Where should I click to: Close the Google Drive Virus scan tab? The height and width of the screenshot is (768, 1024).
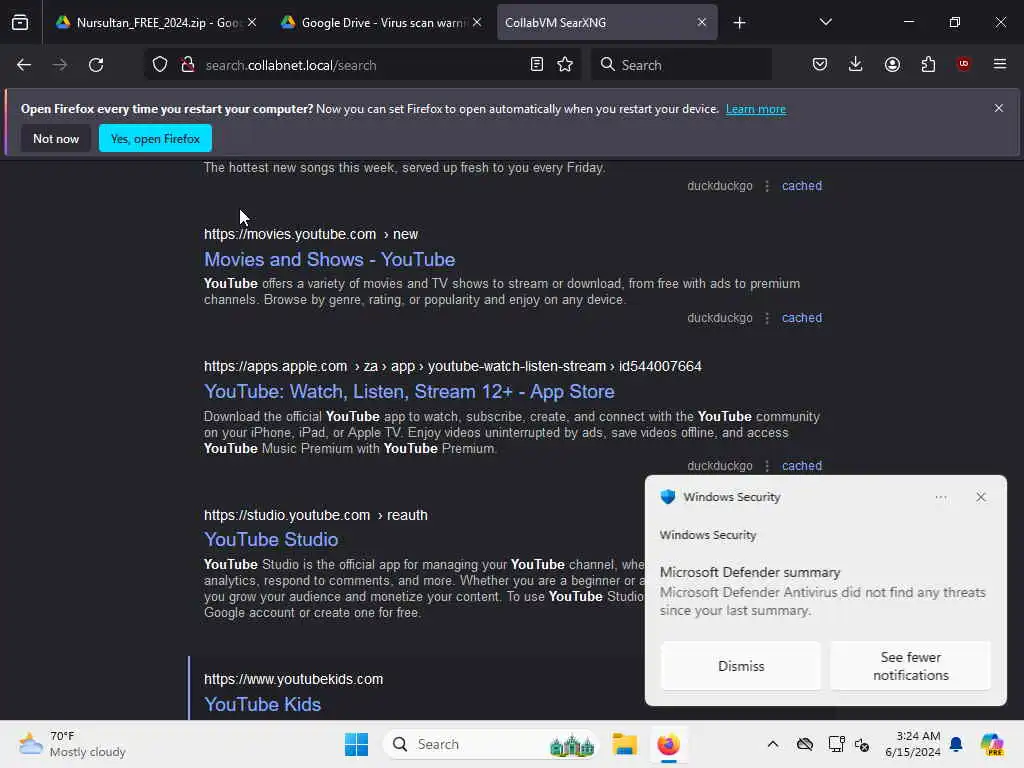[477, 23]
